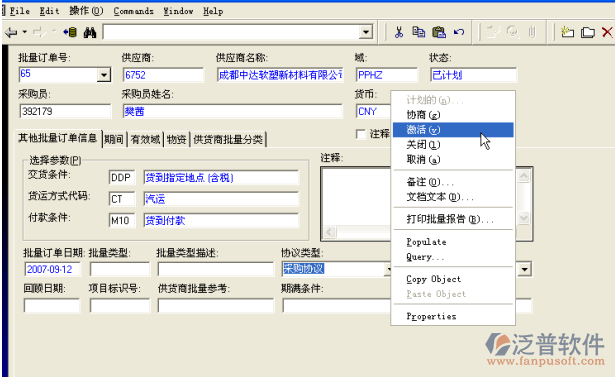Click the red X delete icon
The width and height of the screenshot is (615, 377).
click(607, 32)
